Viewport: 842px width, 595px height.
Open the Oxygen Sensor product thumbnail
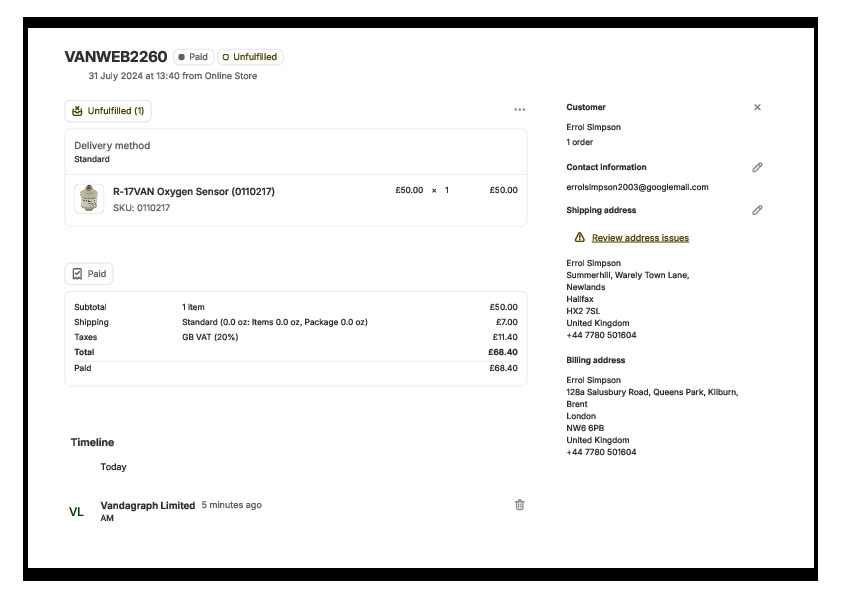click(x=90, y=199)
